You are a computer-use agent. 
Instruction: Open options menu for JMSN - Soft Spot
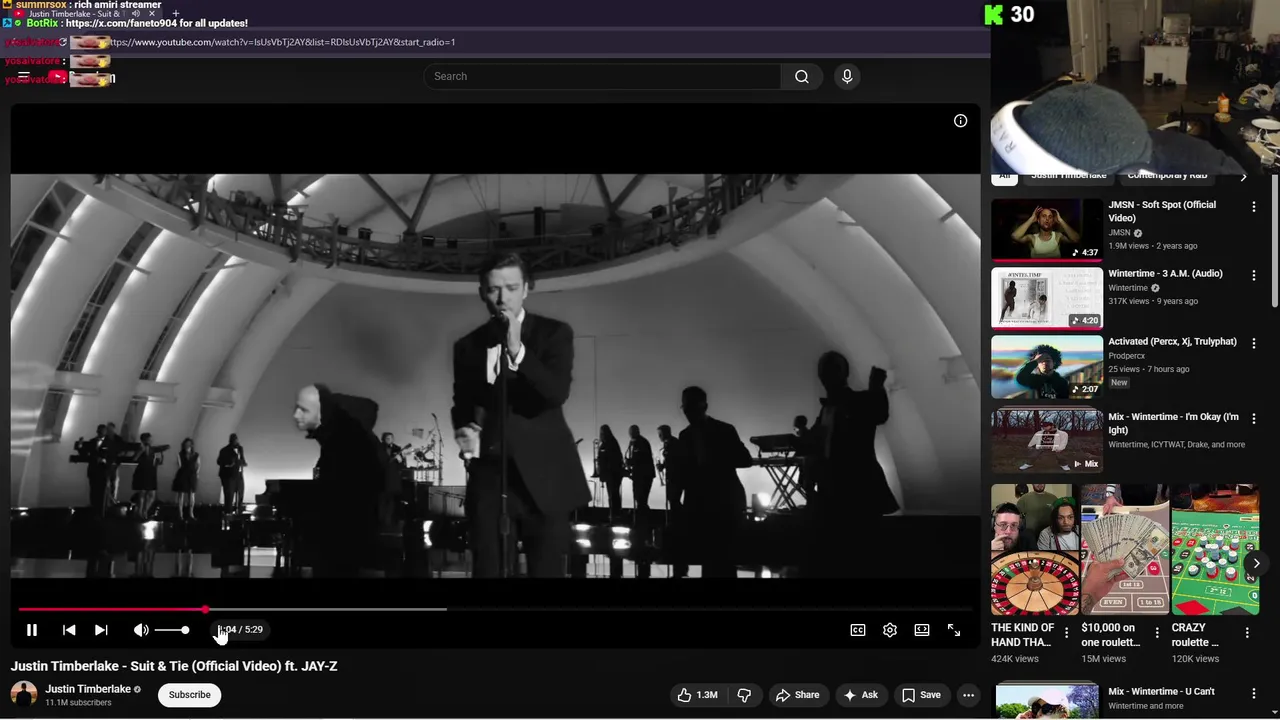[x=1253, y=207]
